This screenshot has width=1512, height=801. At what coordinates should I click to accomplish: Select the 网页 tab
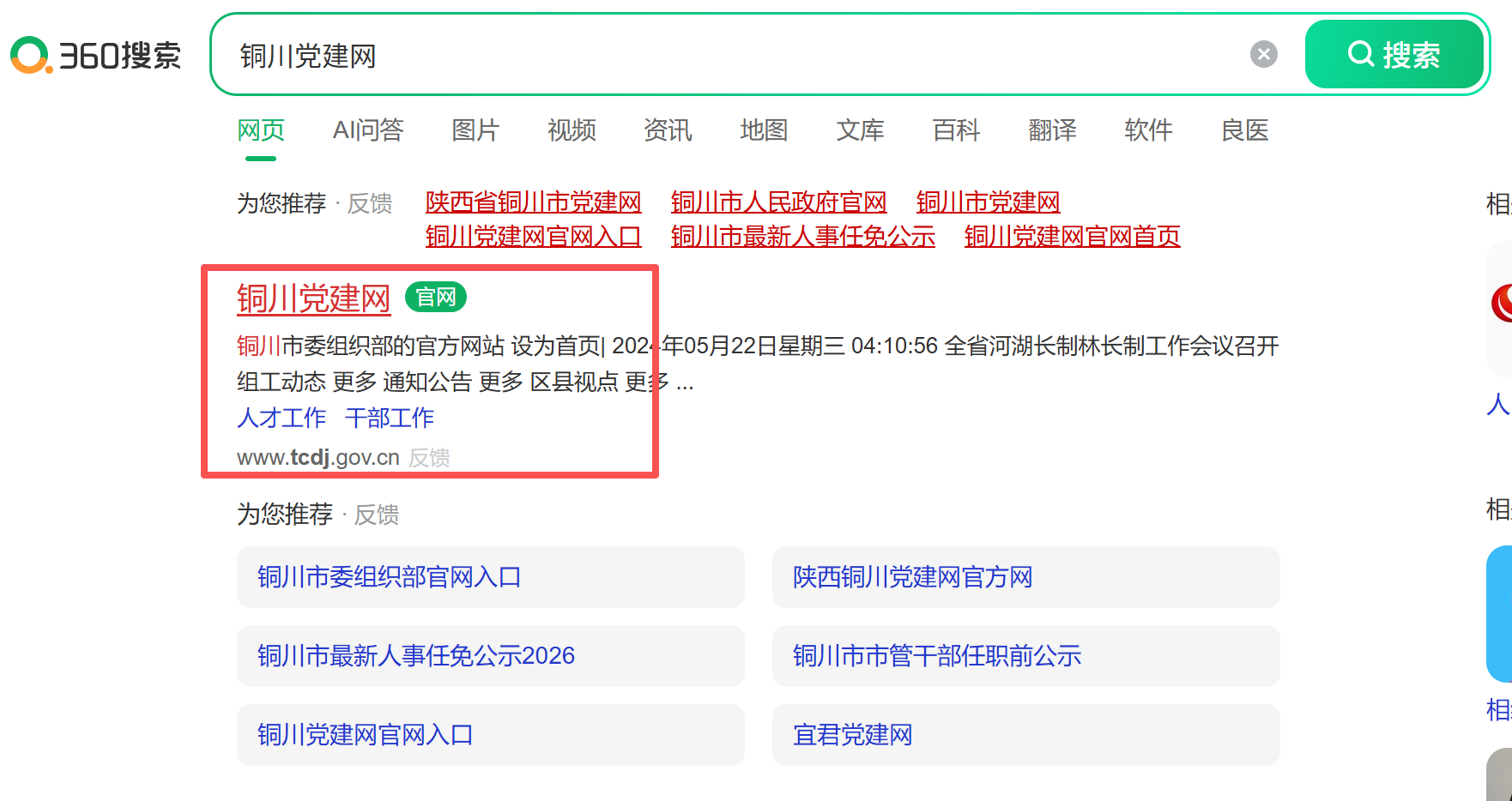pos(261,130)
